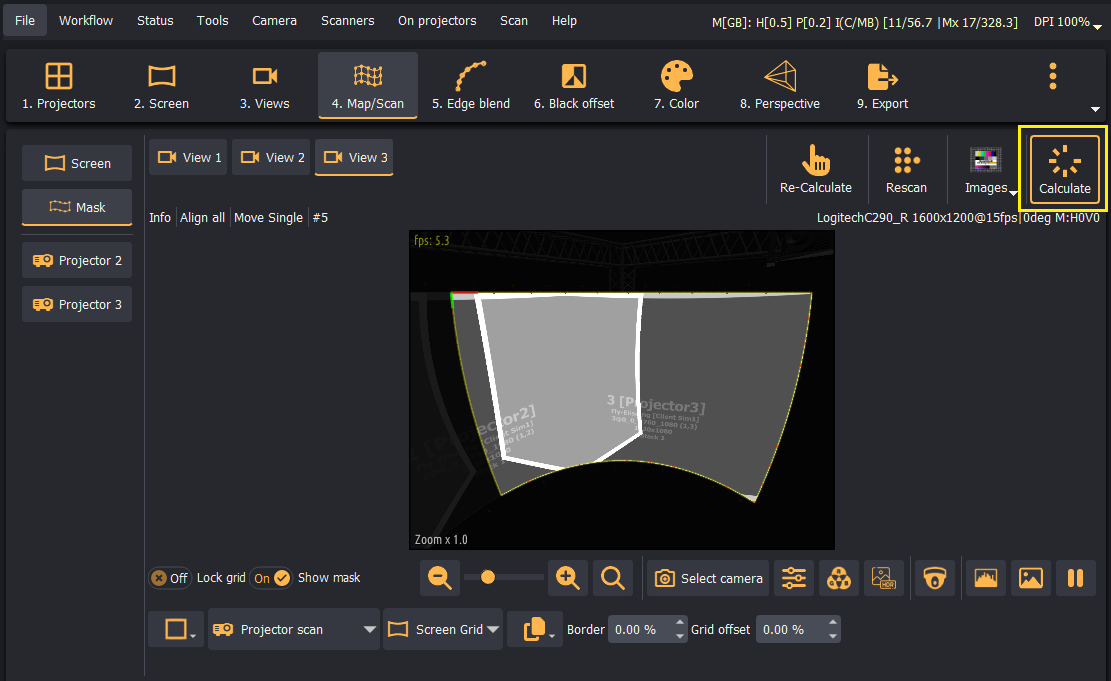This screenshot has height=681, width=1111.
Task: Click the RGB color circles icon
Action: (839, 578)
